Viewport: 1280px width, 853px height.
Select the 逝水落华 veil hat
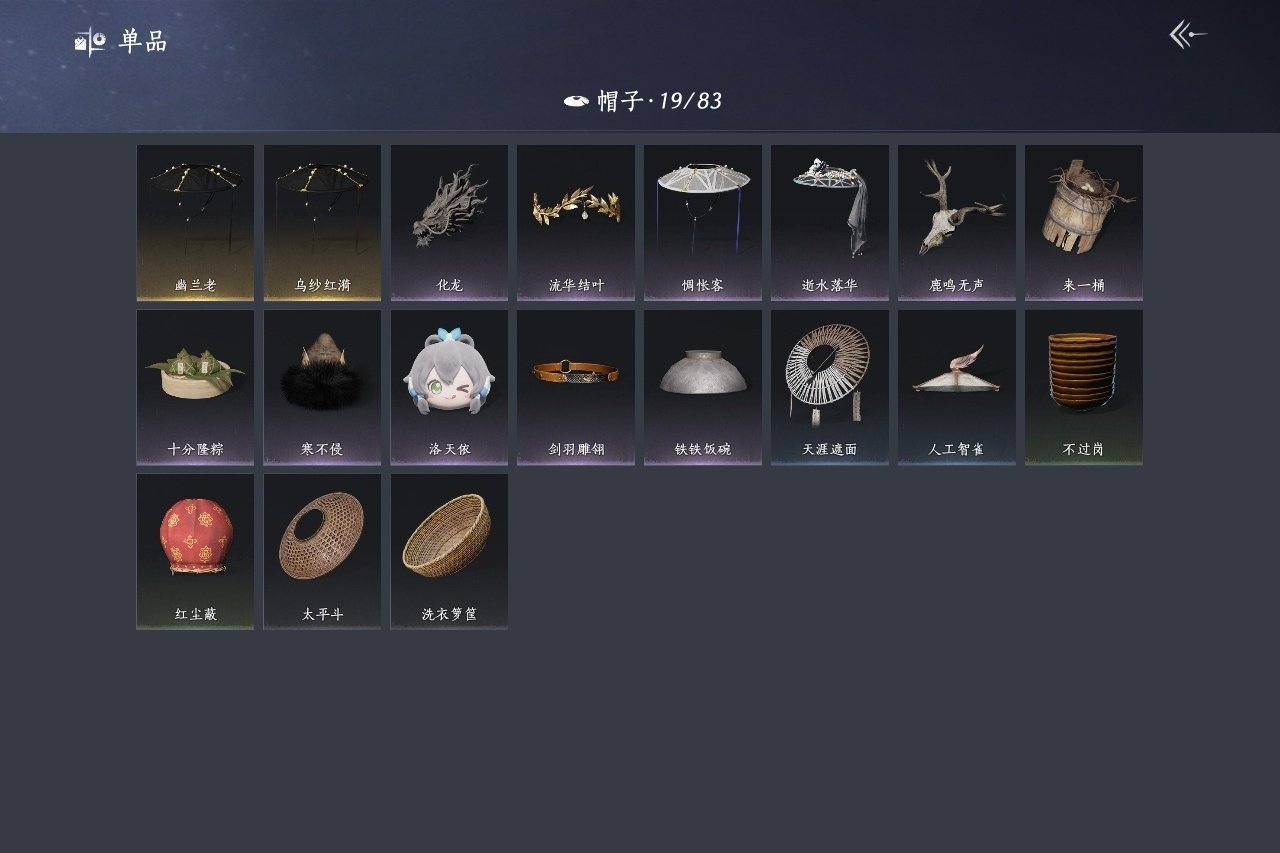coord(830,222)
